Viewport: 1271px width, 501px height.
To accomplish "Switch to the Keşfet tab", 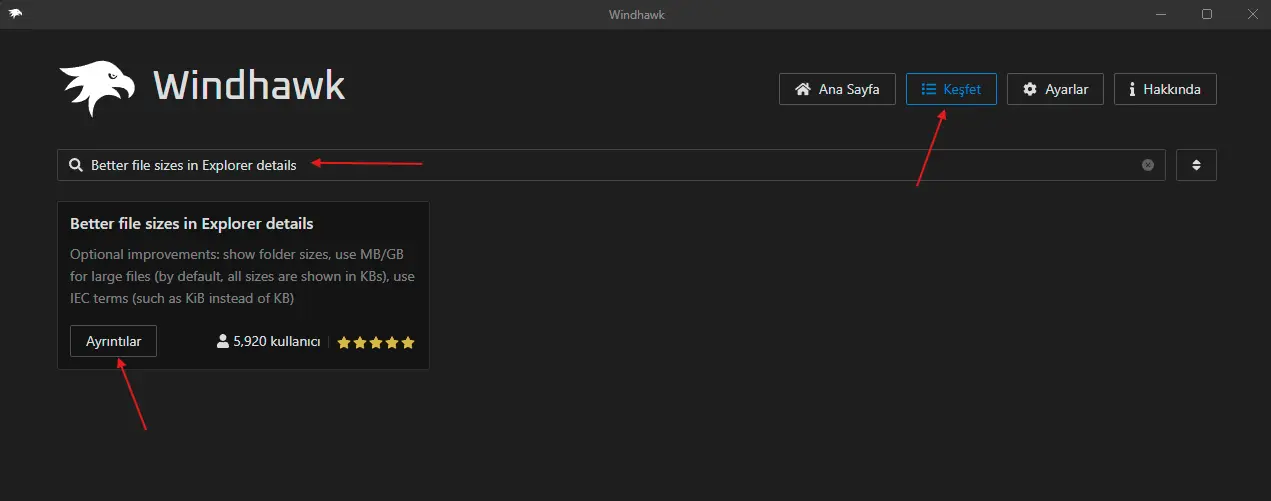I will [x=951, y=89].
